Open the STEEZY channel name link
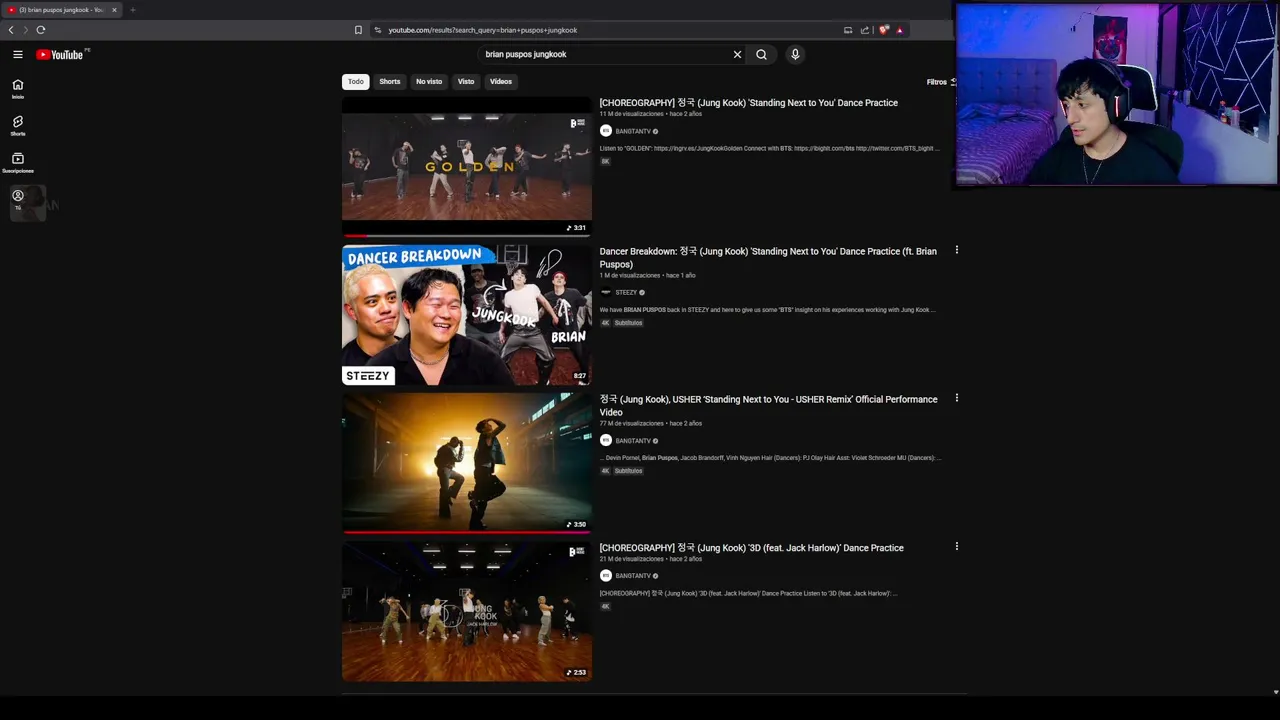Viewport: 1280px width, 720px height. tap(626, 293)
